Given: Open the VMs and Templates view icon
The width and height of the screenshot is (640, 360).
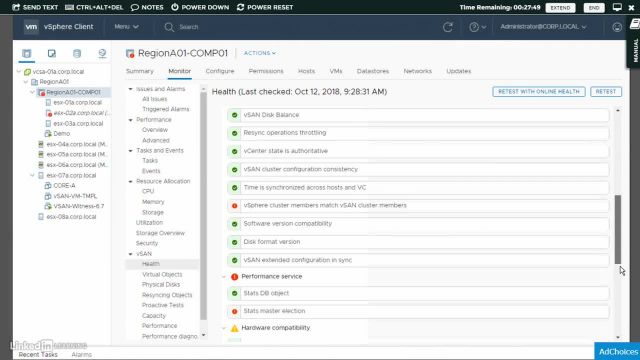Looking at the screenshot, I should coord(51,53).
